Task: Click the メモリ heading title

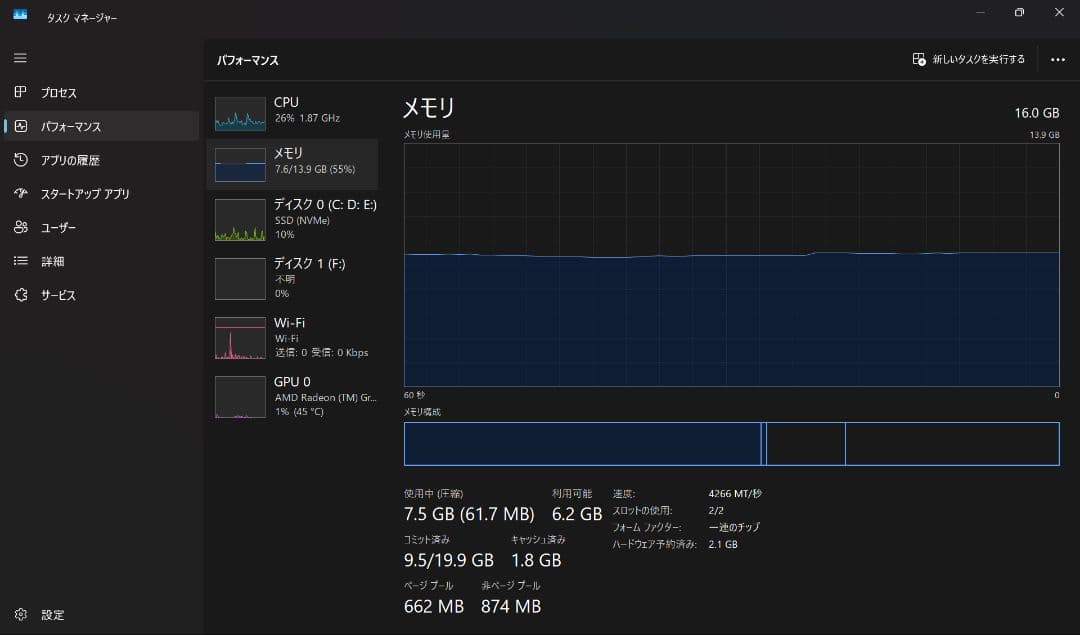Action: 428,108
